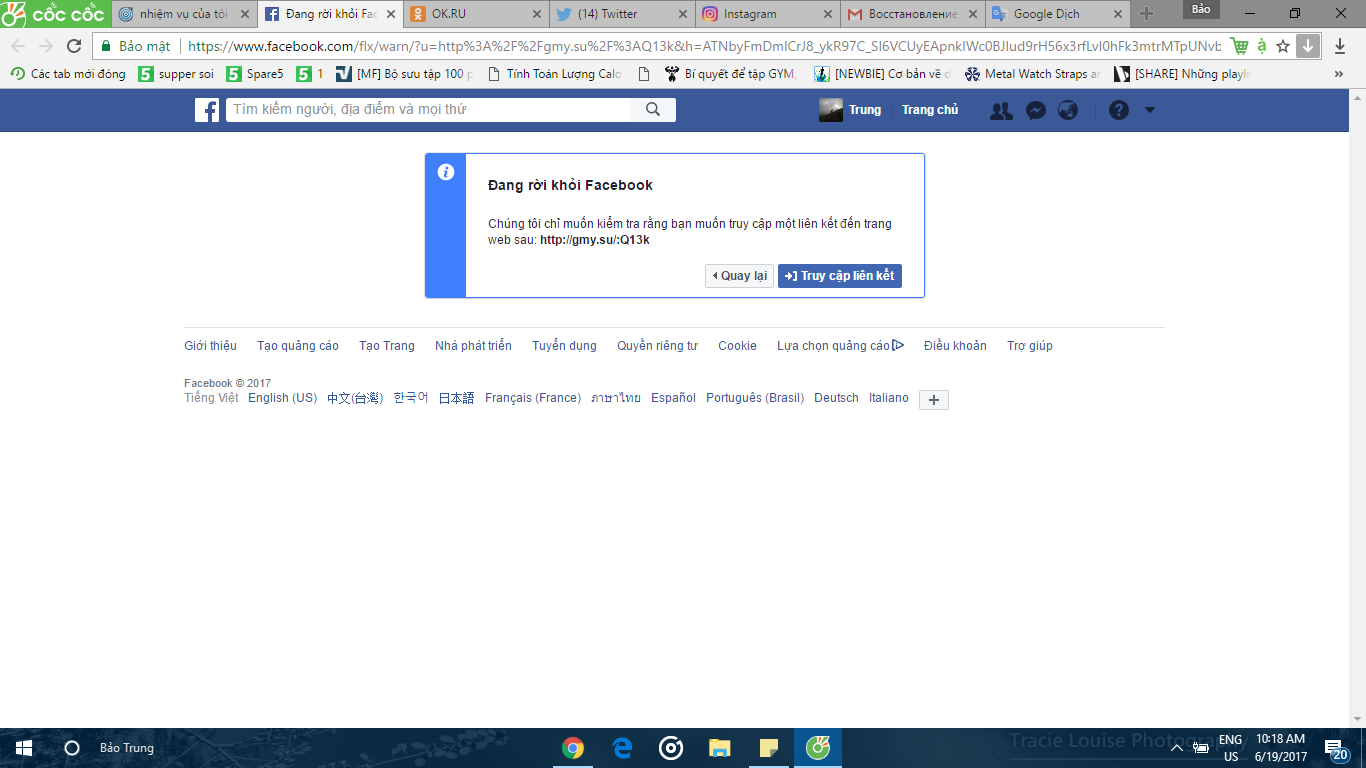Reload the current page
This screenshot has height=768, width=1366.
click(x=73, y=46)
